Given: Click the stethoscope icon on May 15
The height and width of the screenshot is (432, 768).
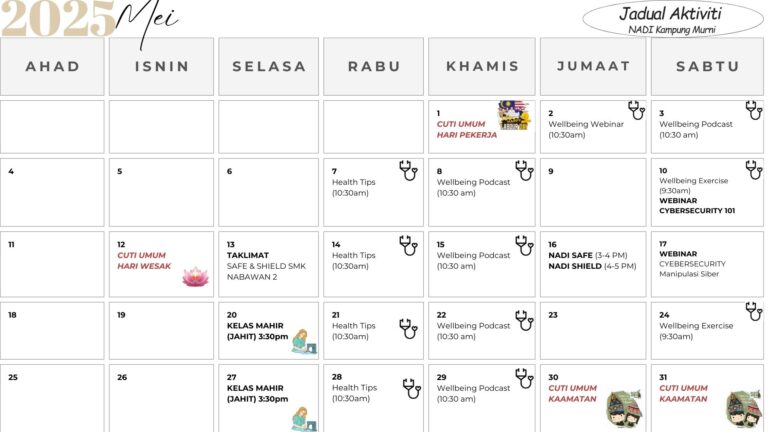Looking at the screenshot, I should point(524,246).
